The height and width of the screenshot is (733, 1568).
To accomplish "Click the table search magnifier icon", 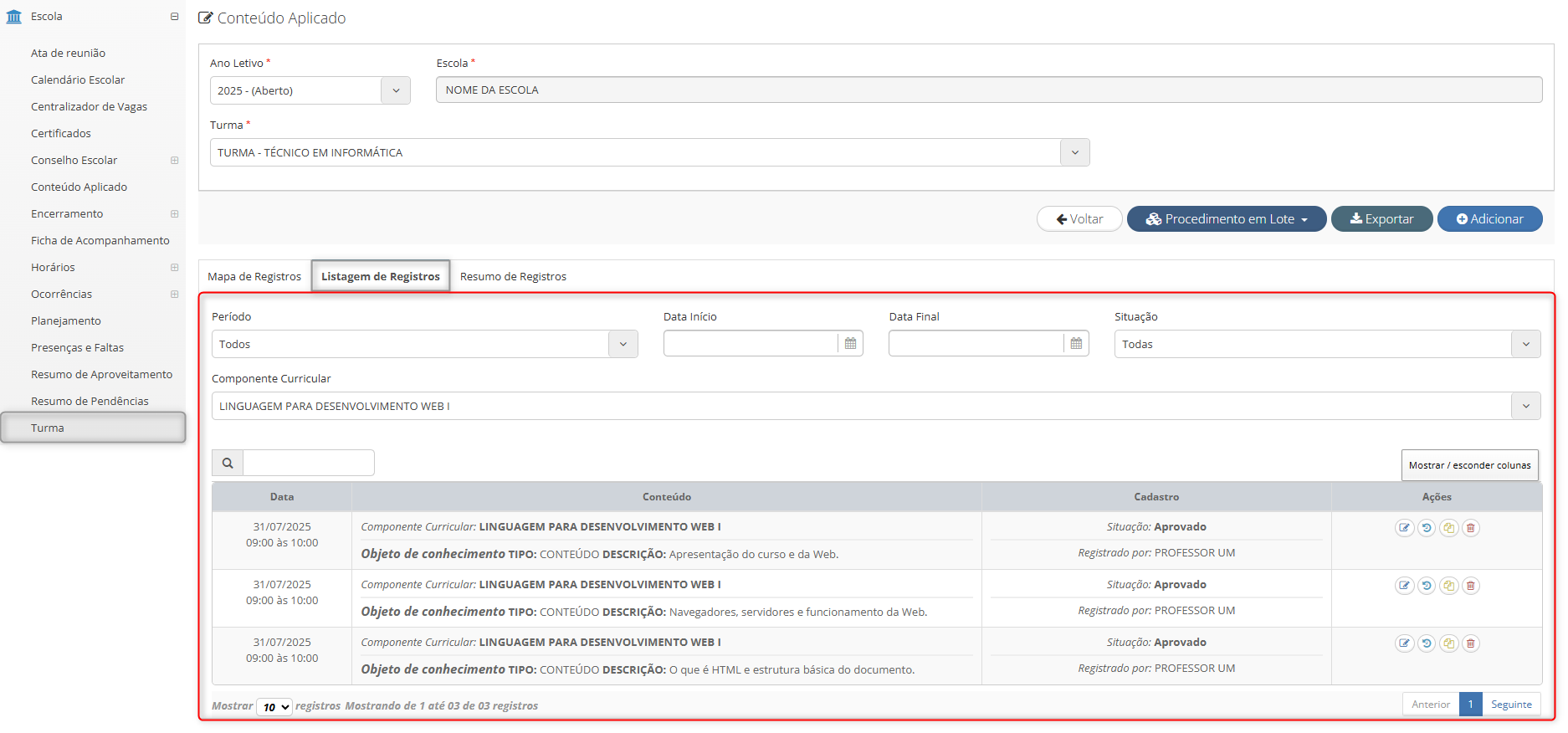I will (228, 463).
